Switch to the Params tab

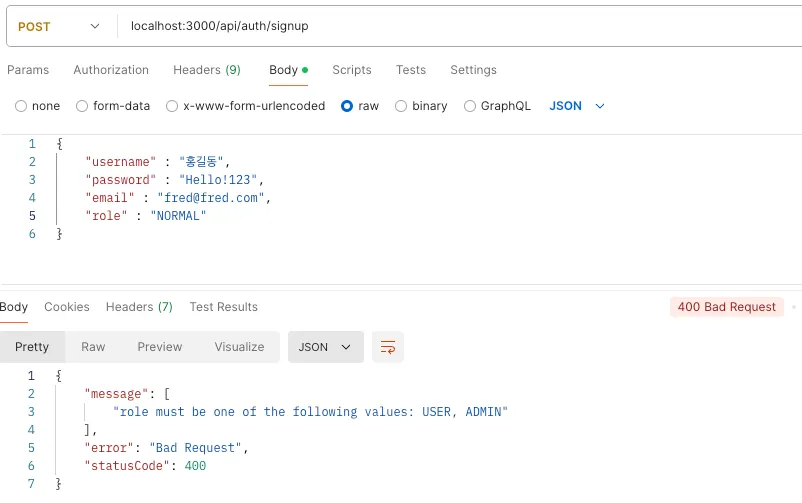(28, 70)
